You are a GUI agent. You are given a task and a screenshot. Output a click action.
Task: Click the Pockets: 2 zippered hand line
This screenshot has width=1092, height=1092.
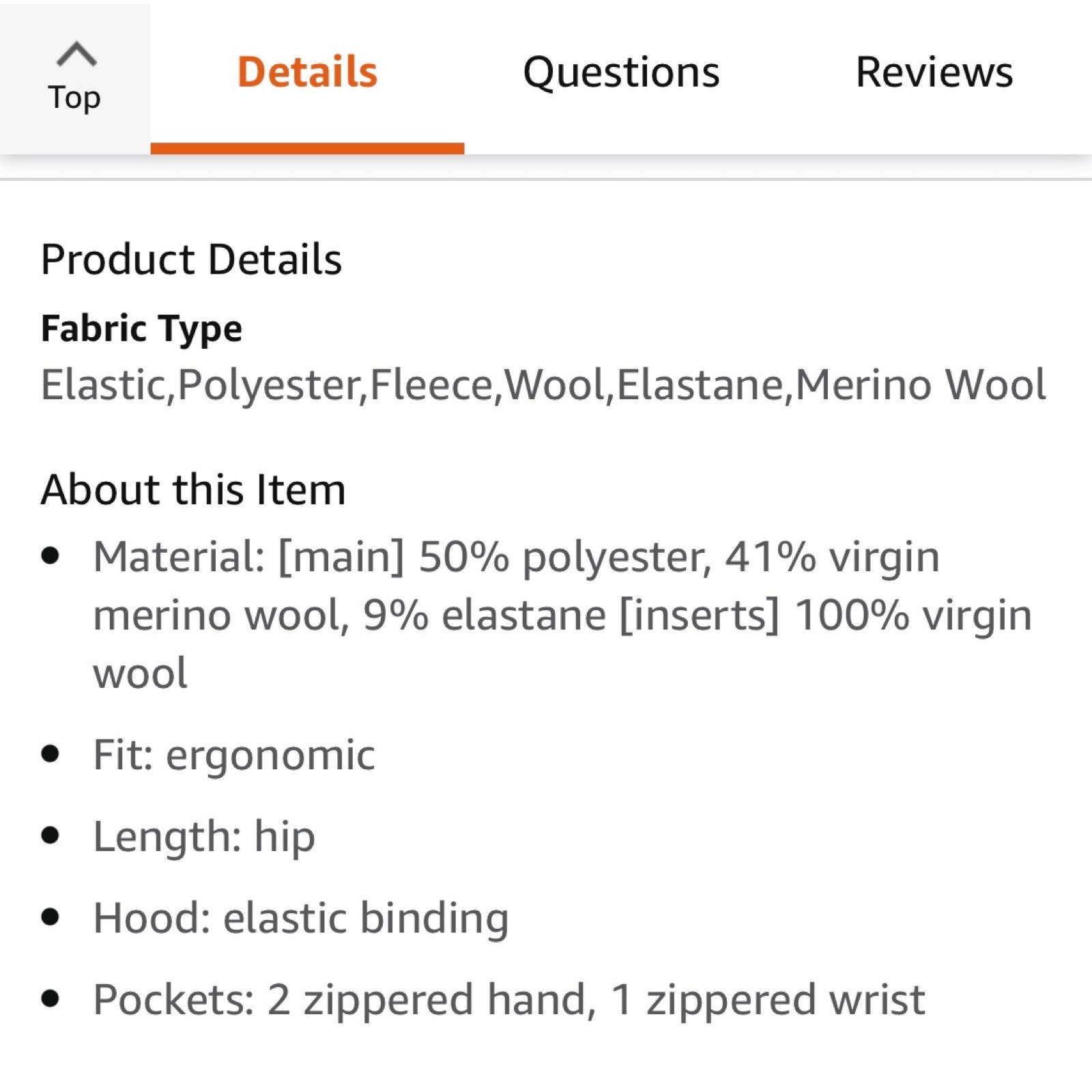[509, 999]
